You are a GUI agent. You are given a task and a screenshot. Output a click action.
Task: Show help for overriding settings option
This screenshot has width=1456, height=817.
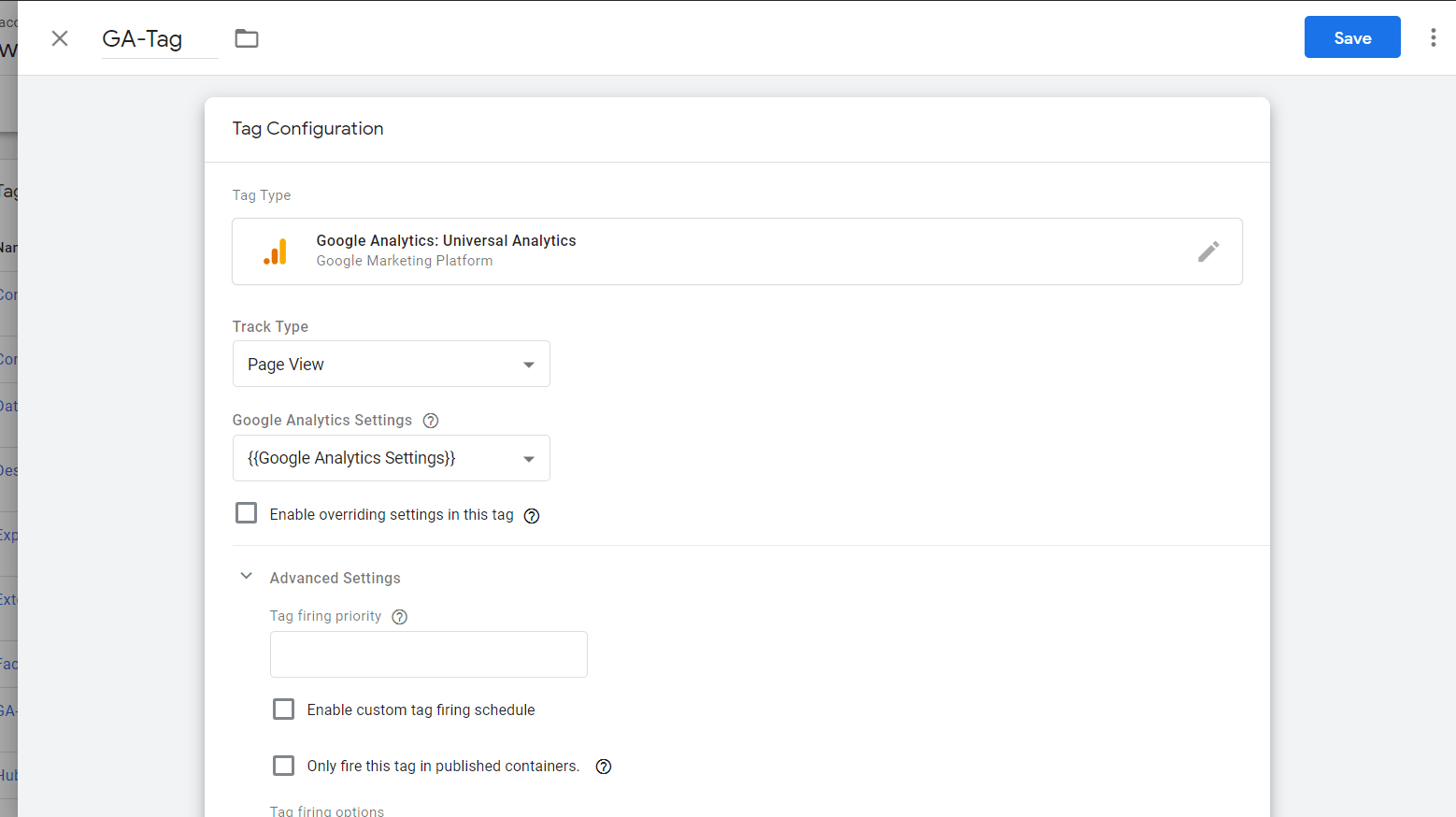coord(532,516)
